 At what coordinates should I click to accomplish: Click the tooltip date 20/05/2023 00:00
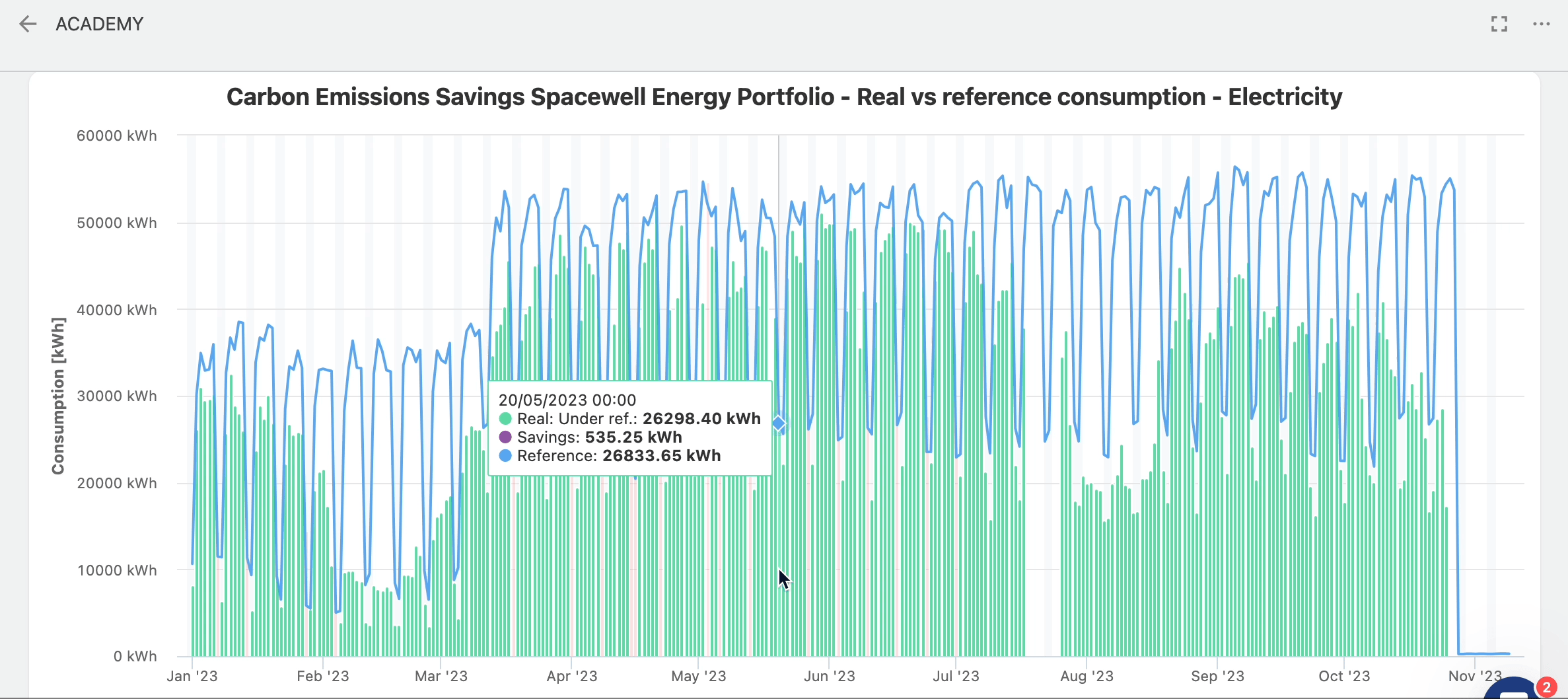[567, 400]
